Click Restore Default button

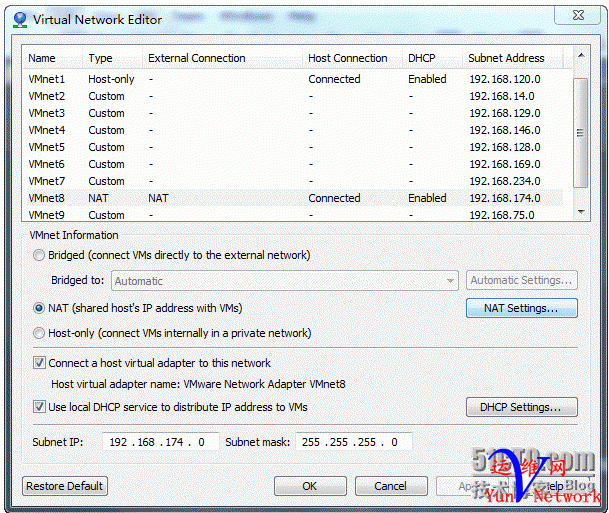pyautogui.click(x=65, y=486)
